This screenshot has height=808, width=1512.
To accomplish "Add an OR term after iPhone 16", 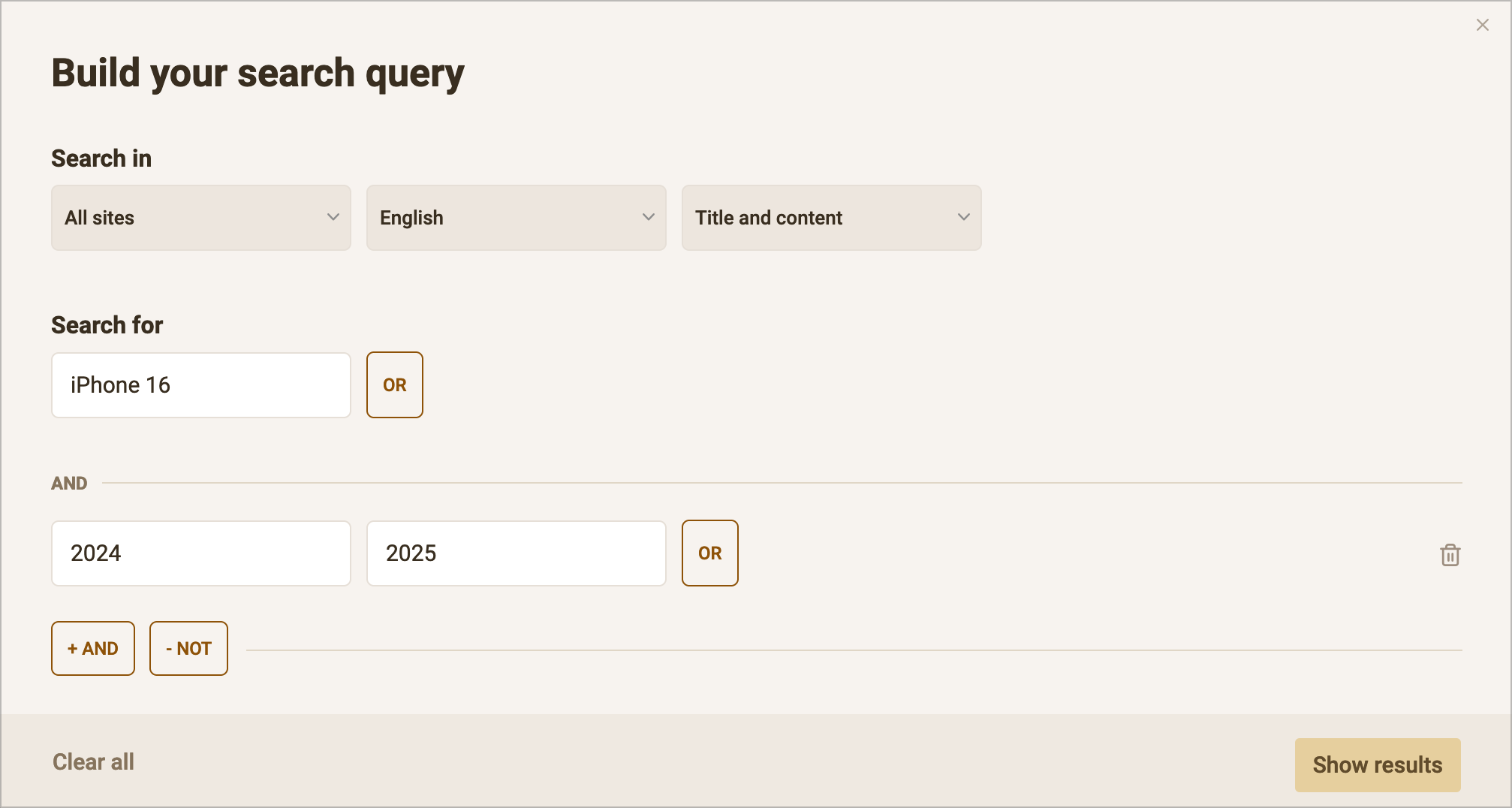I will (395, 384).
